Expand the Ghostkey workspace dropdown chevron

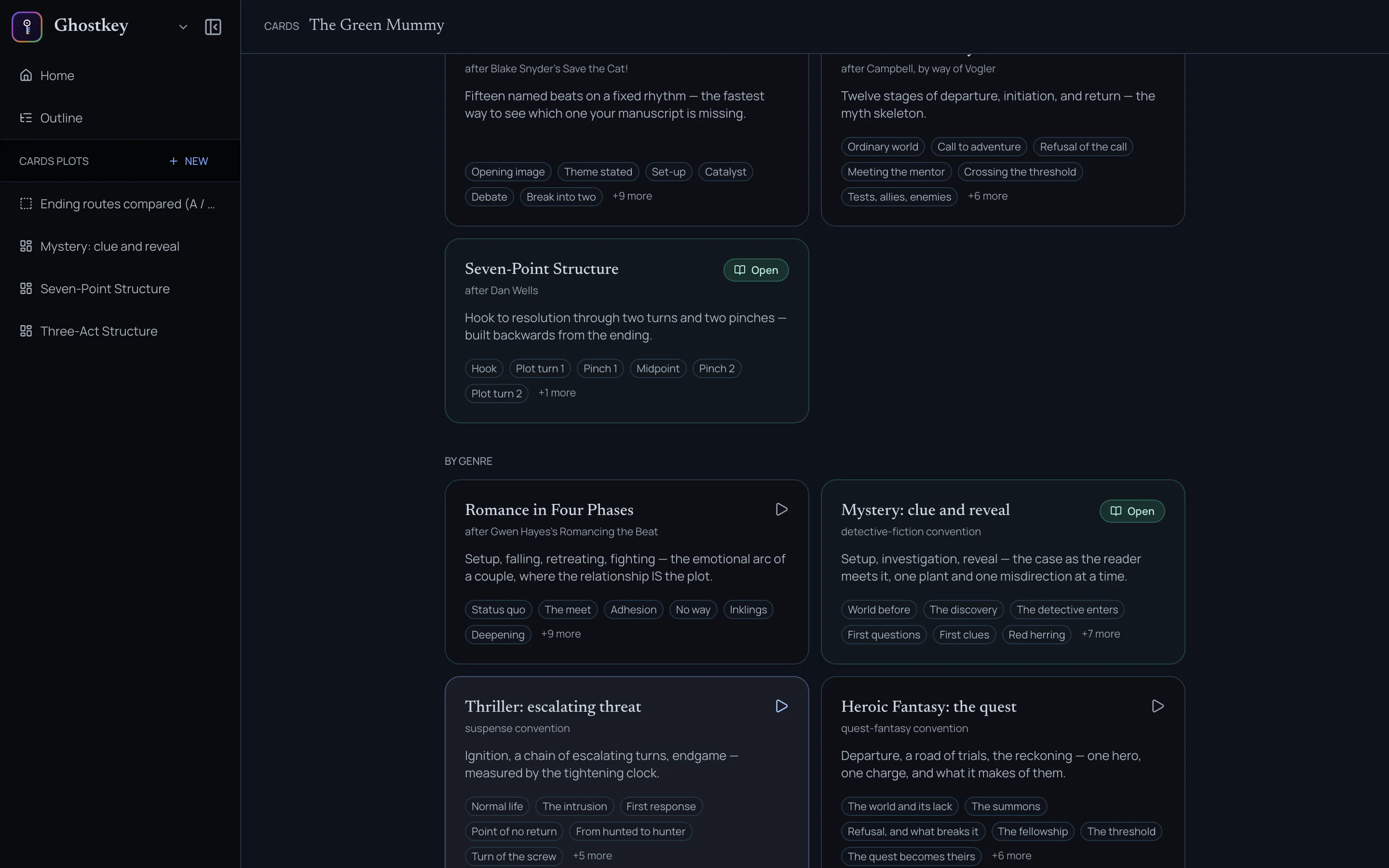183,27
